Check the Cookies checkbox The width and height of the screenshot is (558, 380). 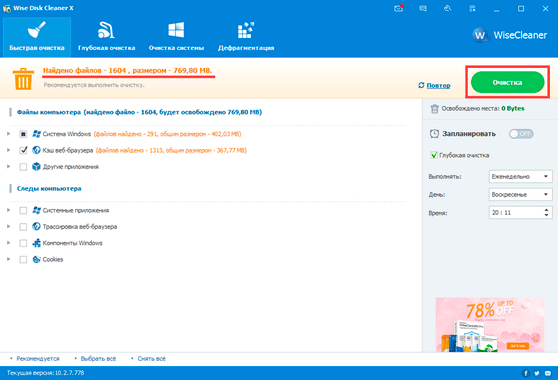pos(23,259)
